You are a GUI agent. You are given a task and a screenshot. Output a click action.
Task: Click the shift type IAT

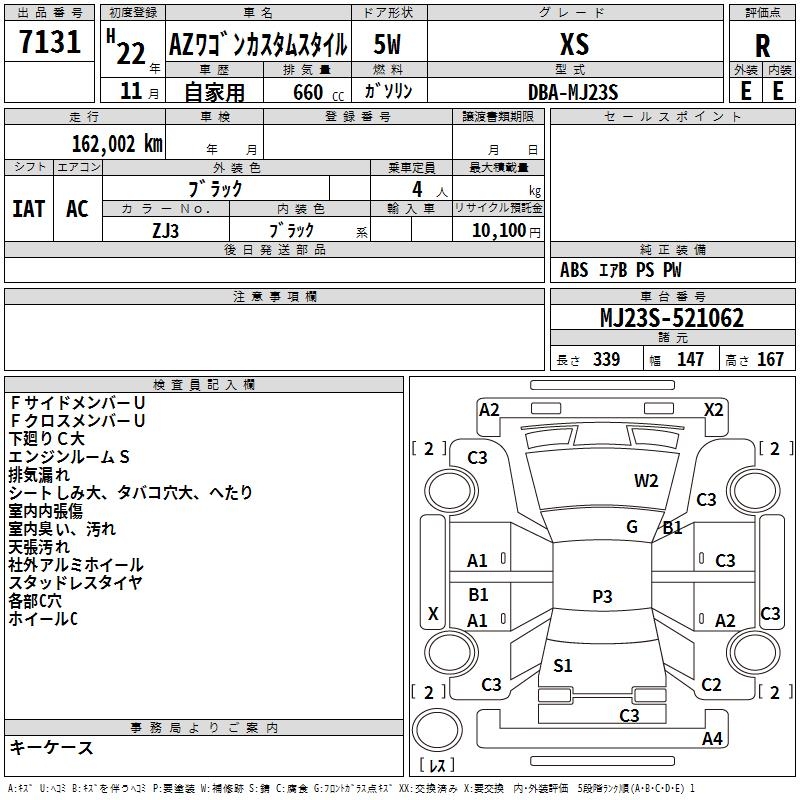[29, 209]
